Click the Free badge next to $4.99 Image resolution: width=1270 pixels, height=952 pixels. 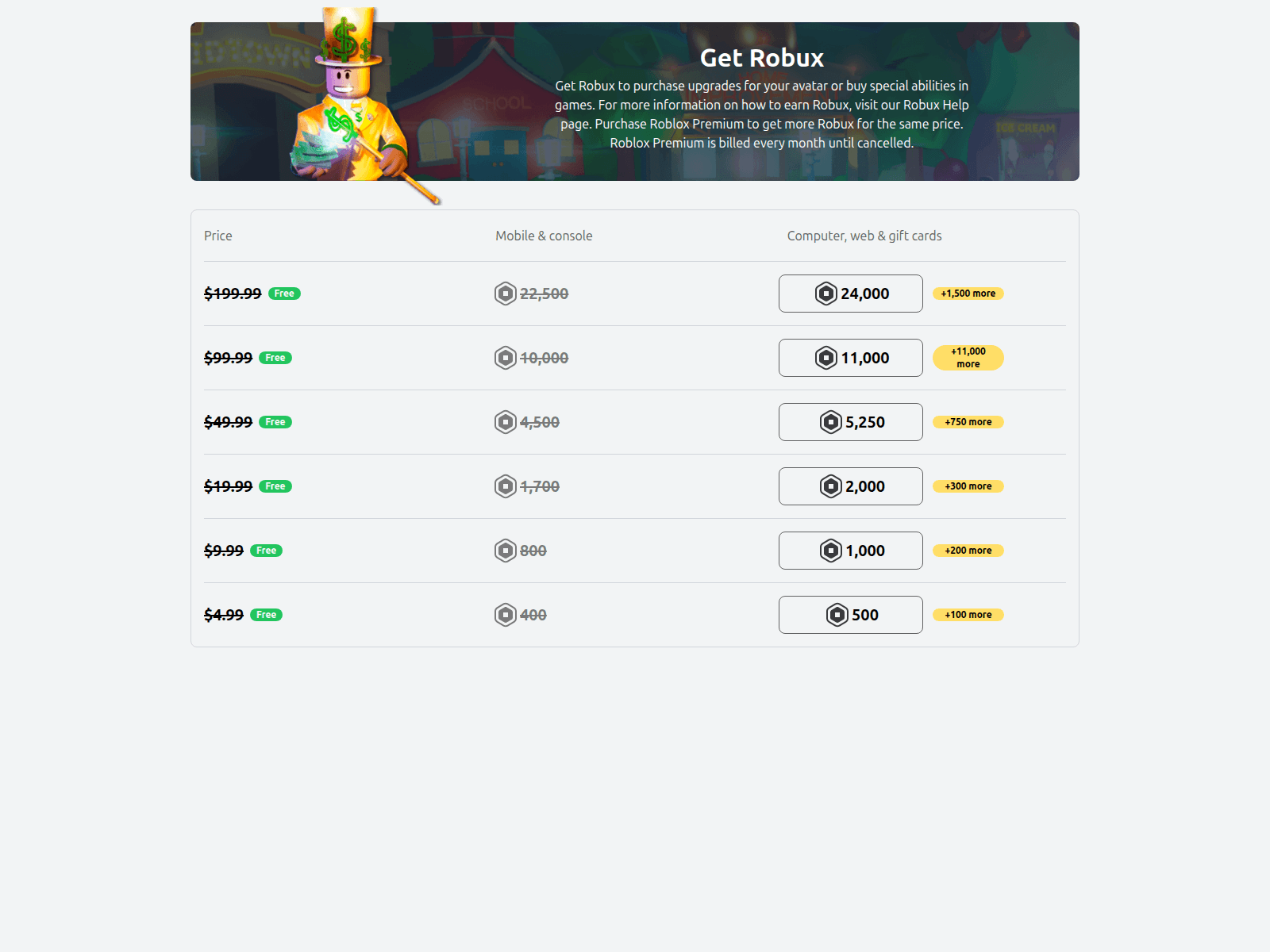click(265, 614)
